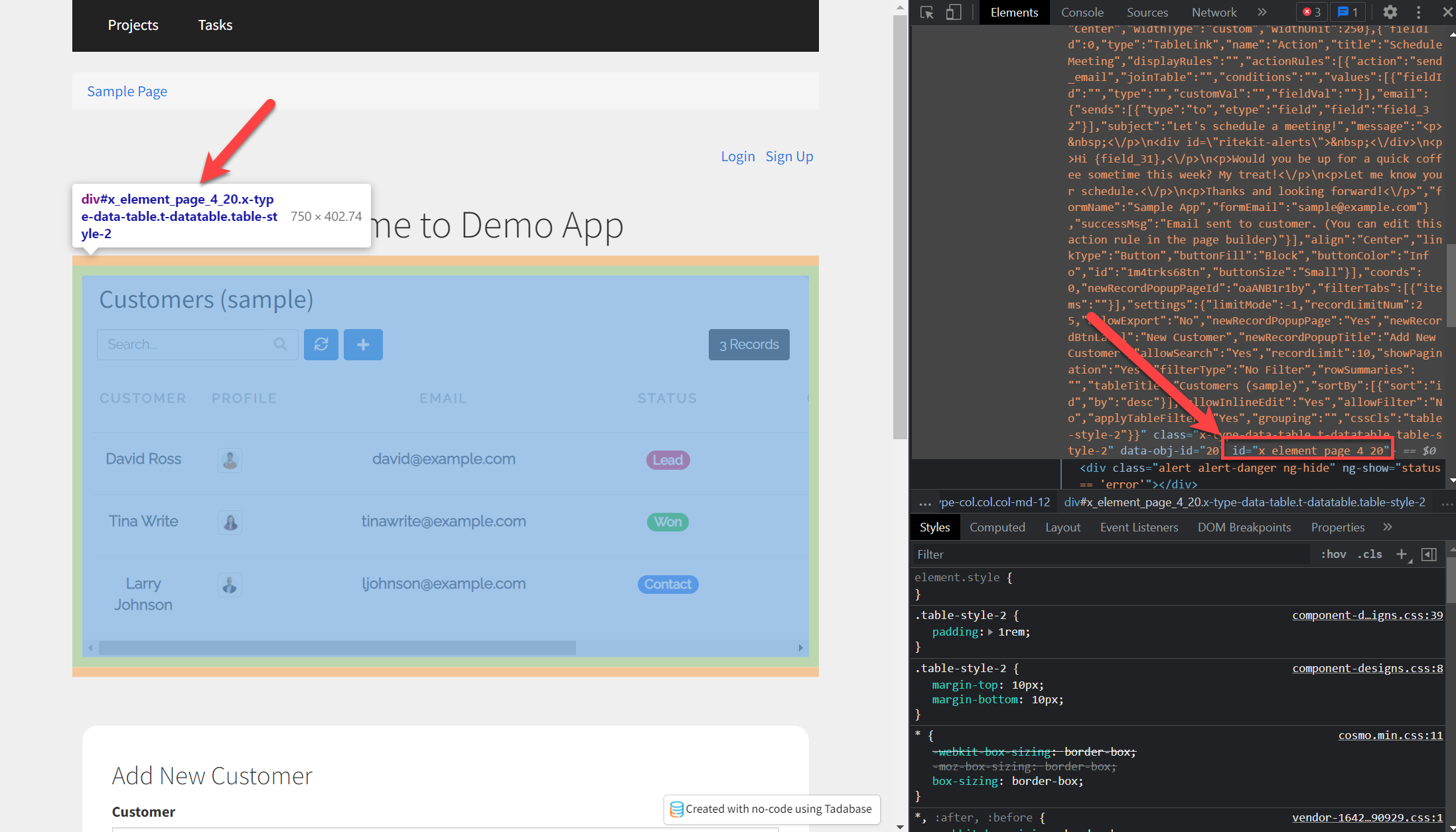The width and height of the screenshot is (1456, 832).
Task: Click the Created with Tadabase badge
Action: click(x=771, y=809)
